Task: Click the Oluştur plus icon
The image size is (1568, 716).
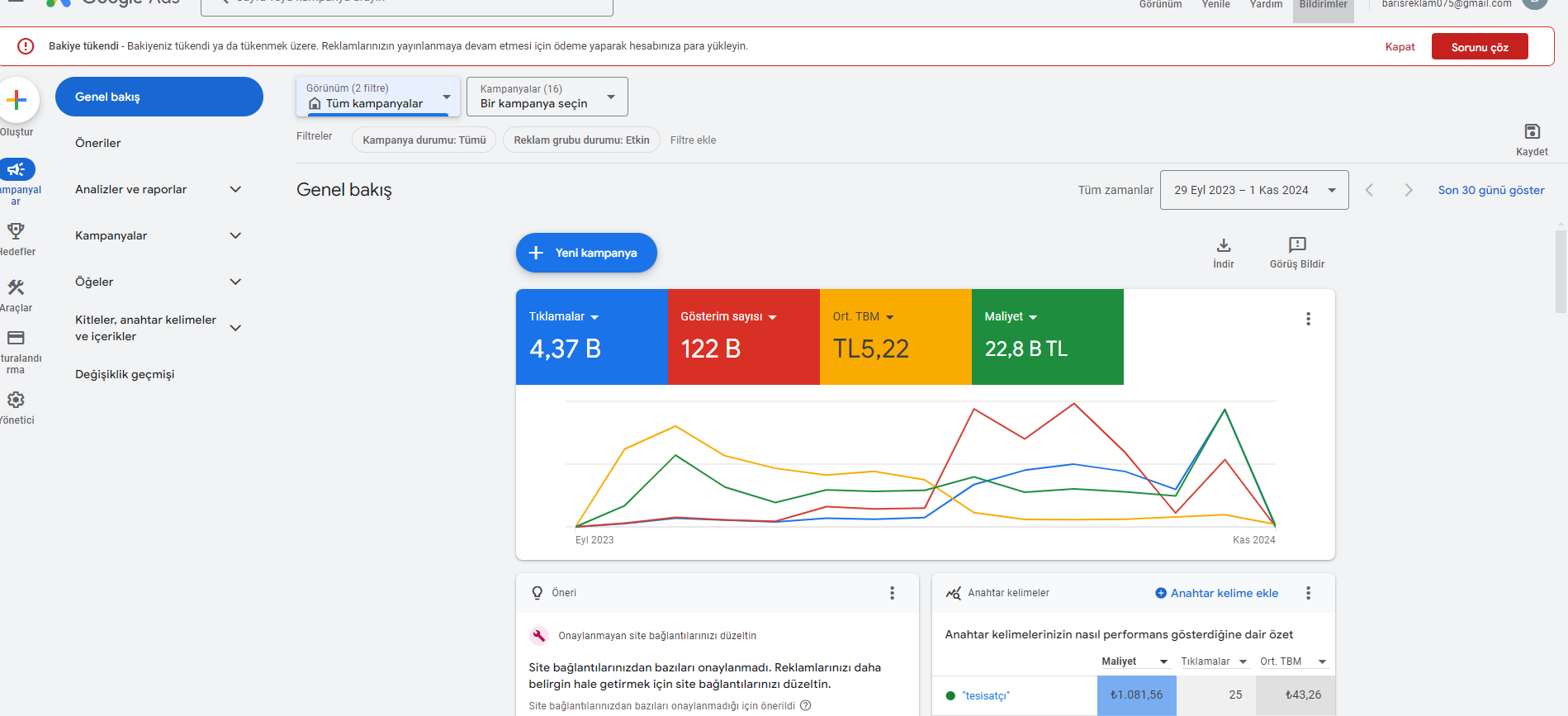Action: click(x=17, y=100)
